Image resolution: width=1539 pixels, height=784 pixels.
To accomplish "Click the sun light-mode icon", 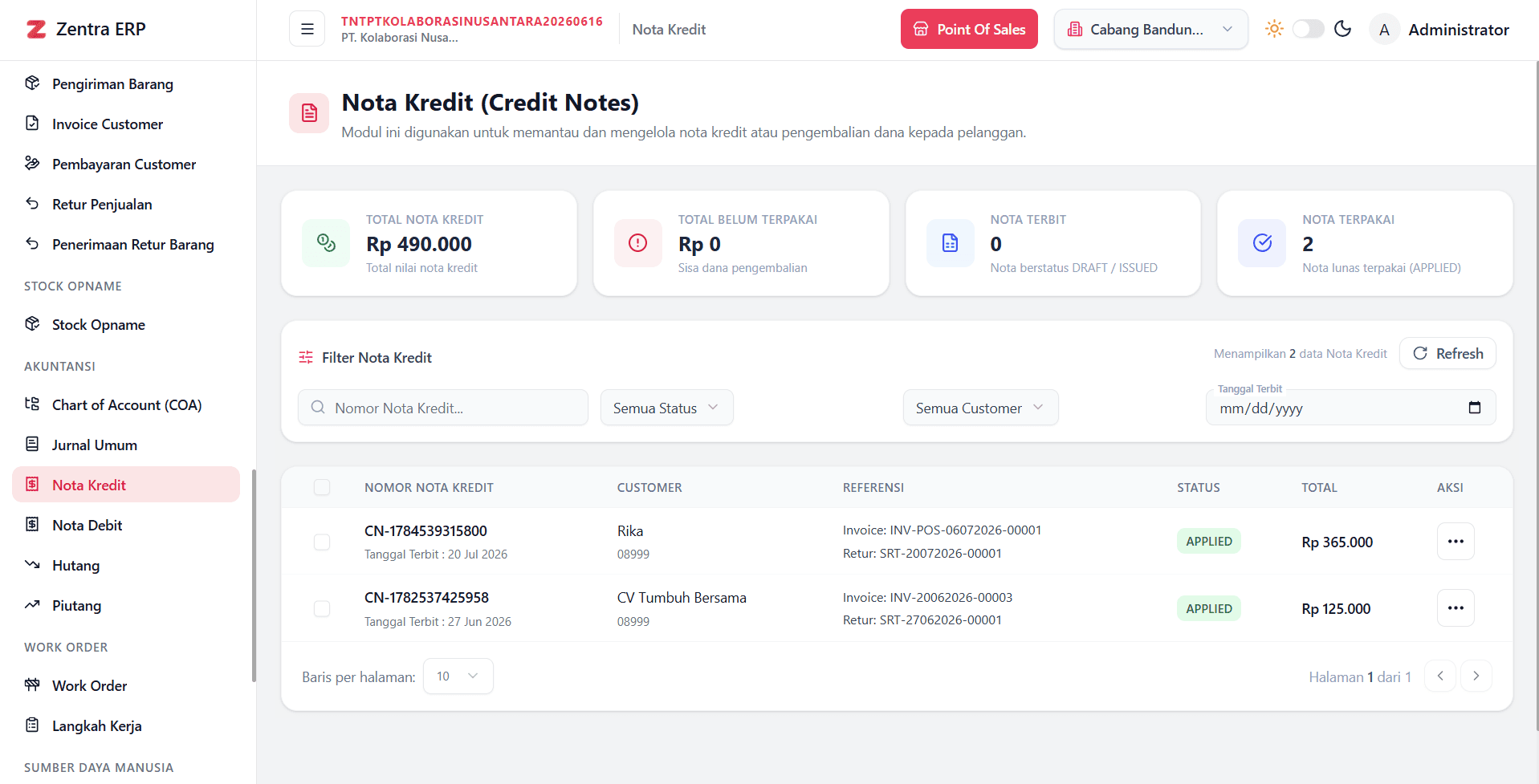I will coord(1274,29).
